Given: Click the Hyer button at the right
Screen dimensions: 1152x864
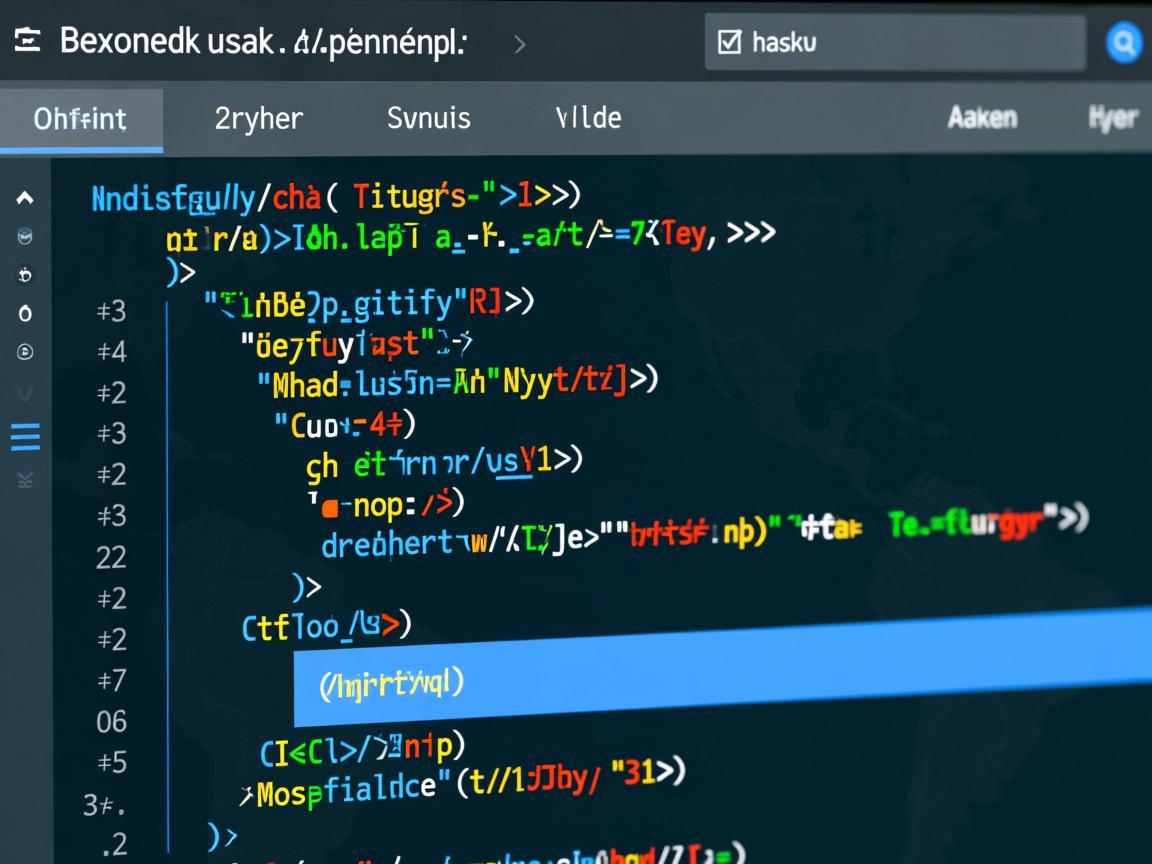Looking at the screenshot, I should pos(1112,118).
